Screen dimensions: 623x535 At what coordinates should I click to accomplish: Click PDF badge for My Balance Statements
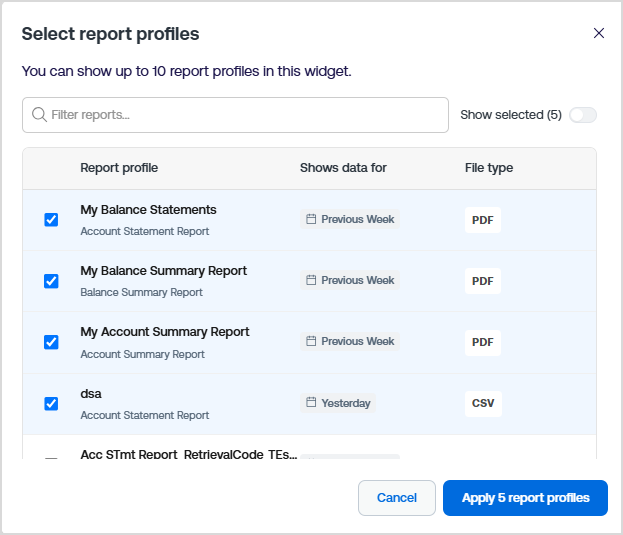(x=483, y=220)
